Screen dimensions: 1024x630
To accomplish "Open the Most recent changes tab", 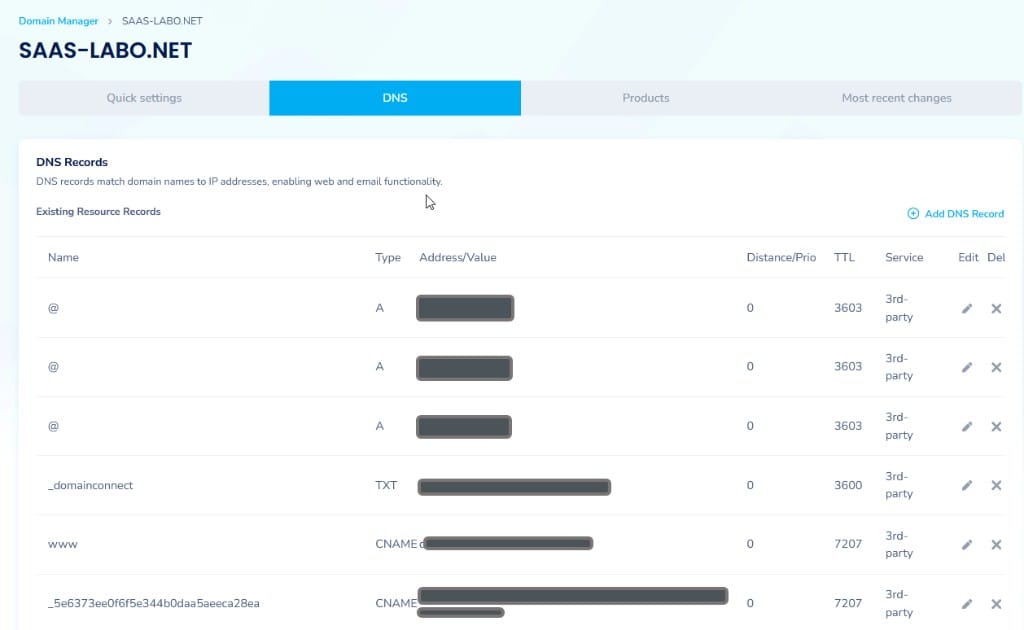I will click(896, 98).
